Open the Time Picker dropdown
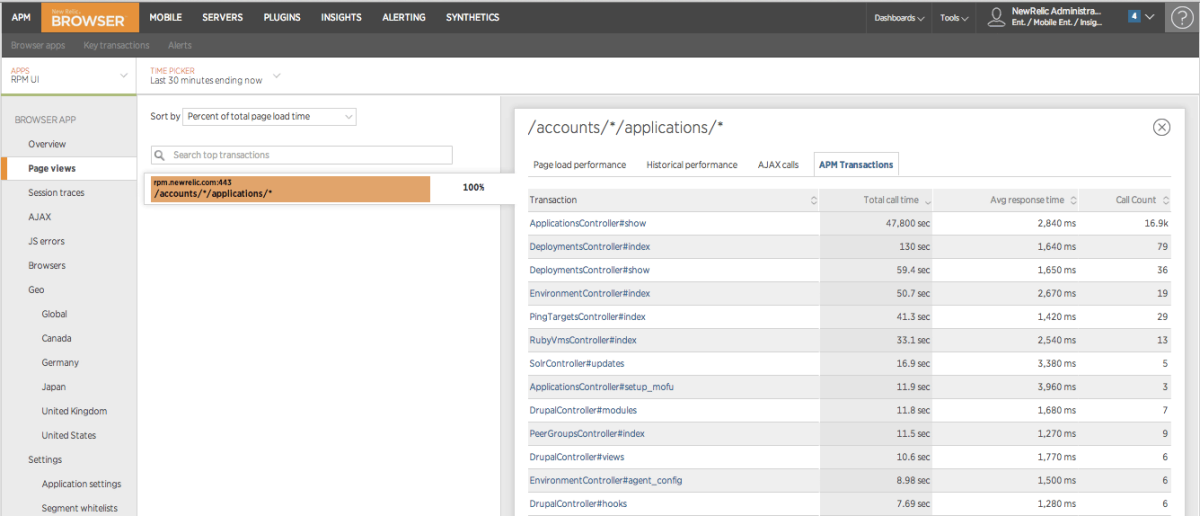Screen dimensions: 1200x516 click(x=215, y=76)
